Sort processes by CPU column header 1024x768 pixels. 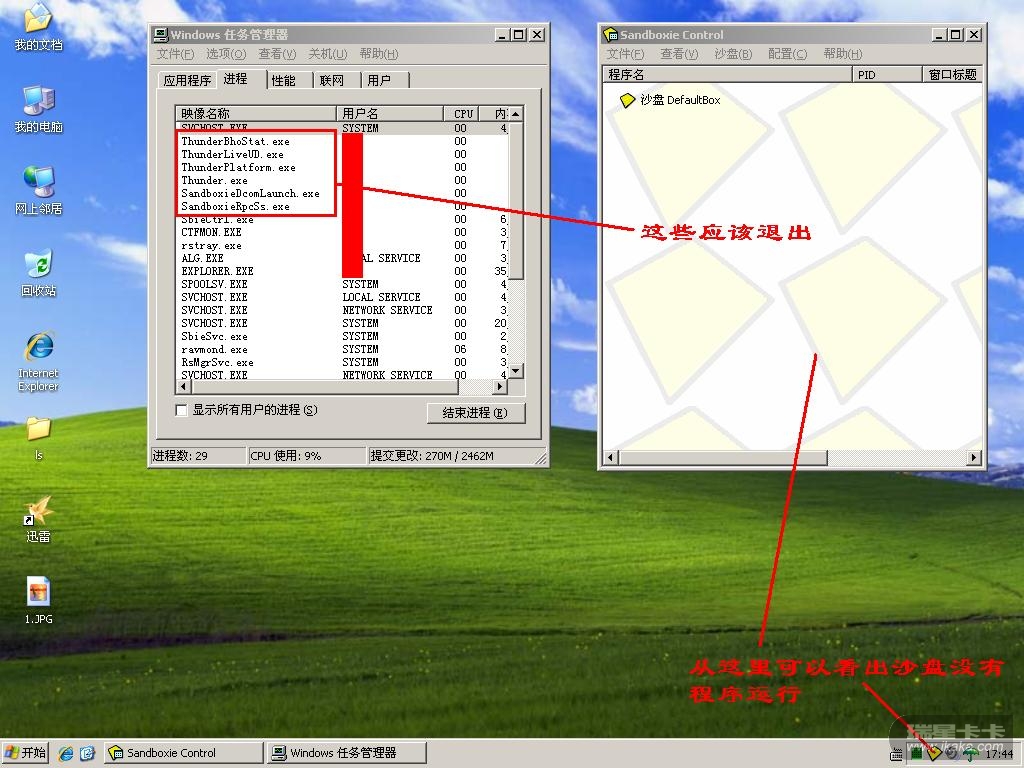(461, 114)
